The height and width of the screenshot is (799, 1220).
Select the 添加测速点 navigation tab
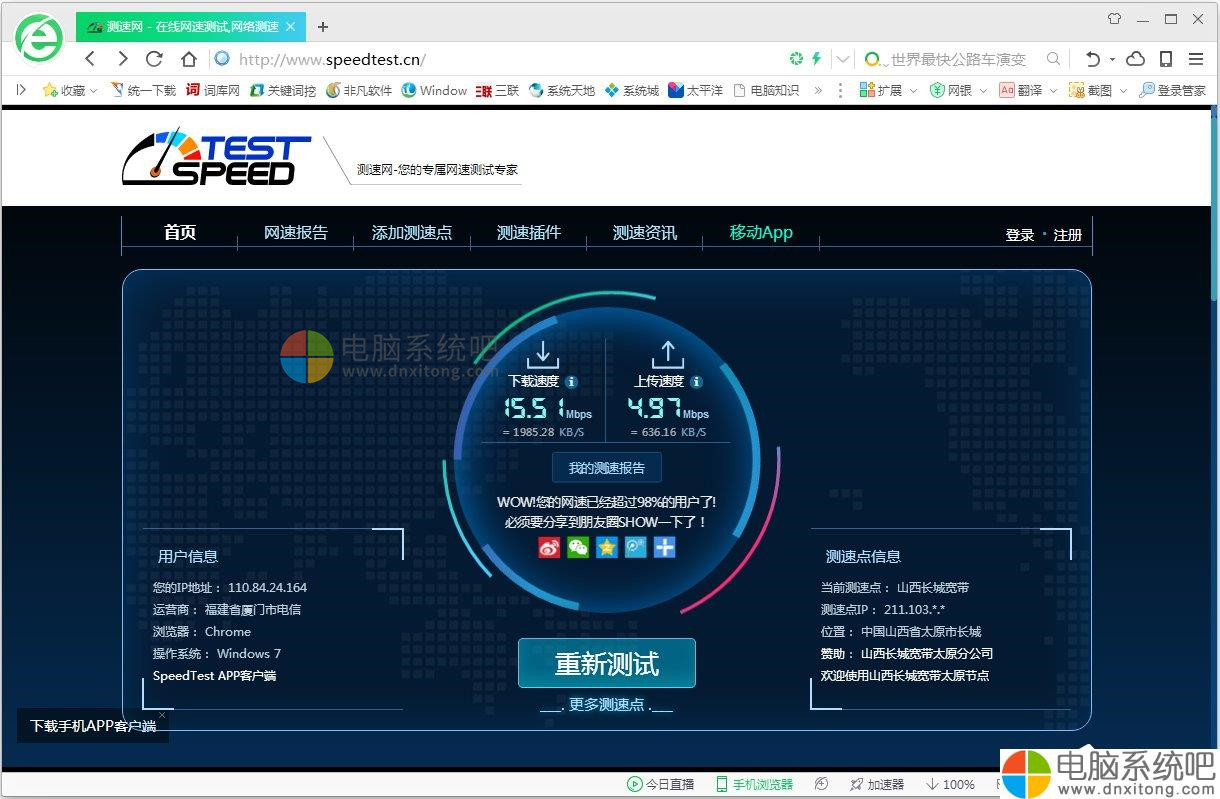(412, 232)
